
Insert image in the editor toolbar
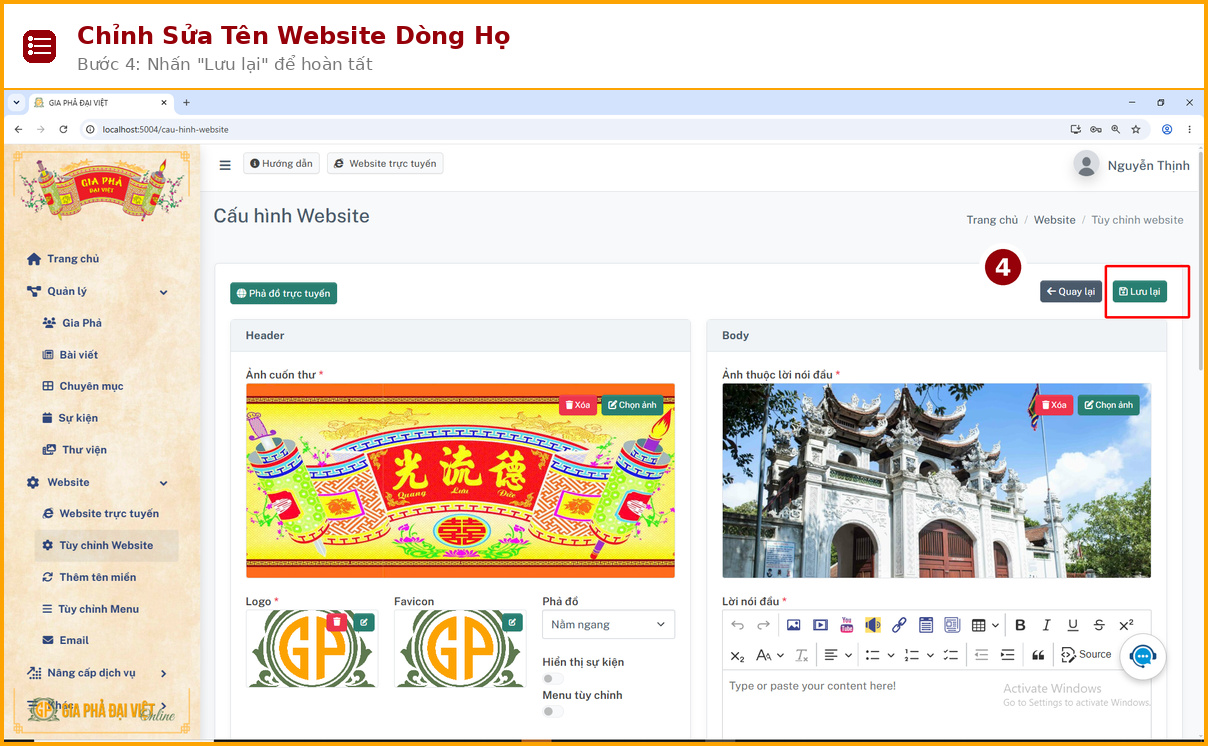[x=793, y=625]
